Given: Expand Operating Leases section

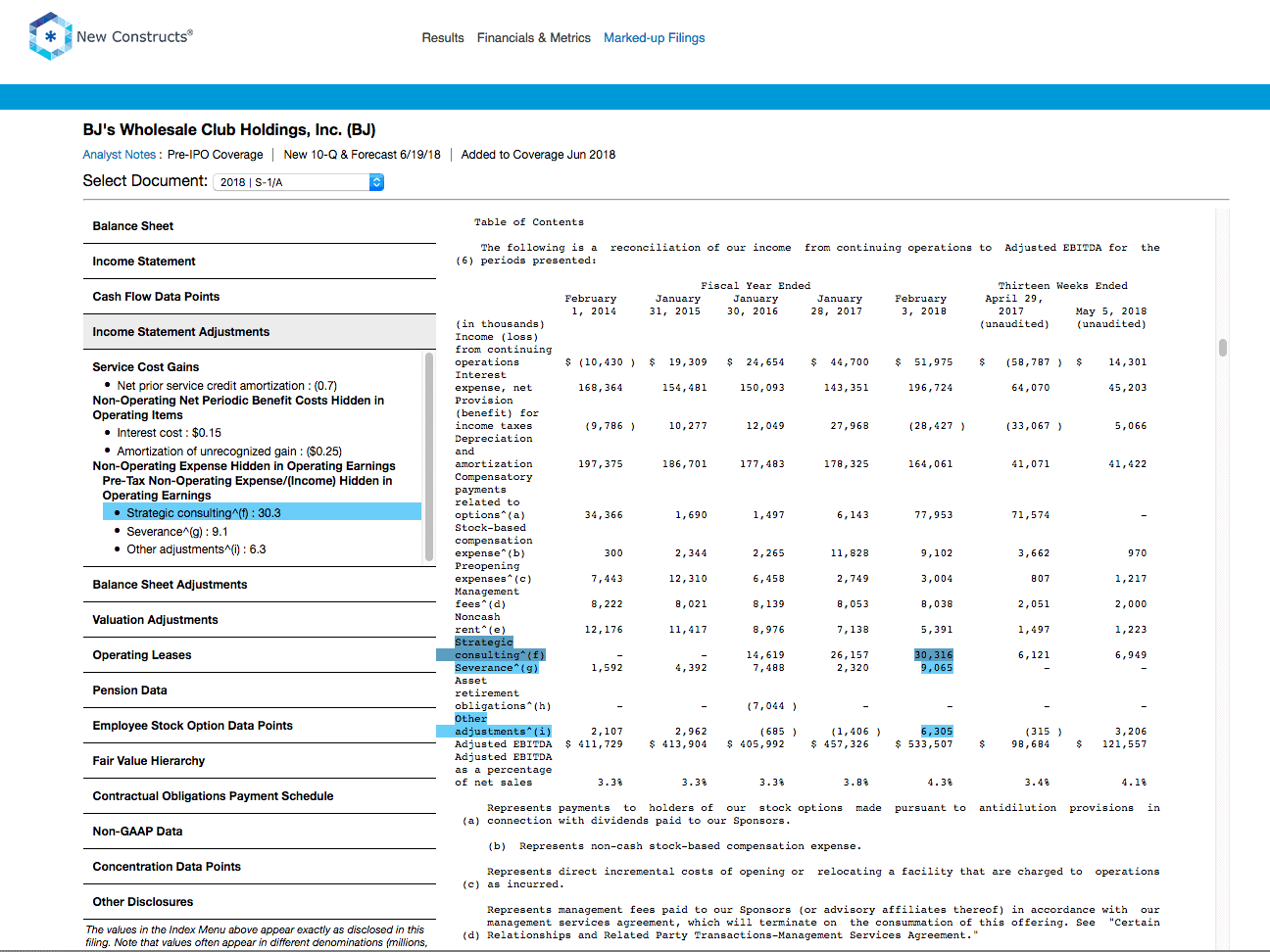Looking at the screenshot, I should coord(260,655).
